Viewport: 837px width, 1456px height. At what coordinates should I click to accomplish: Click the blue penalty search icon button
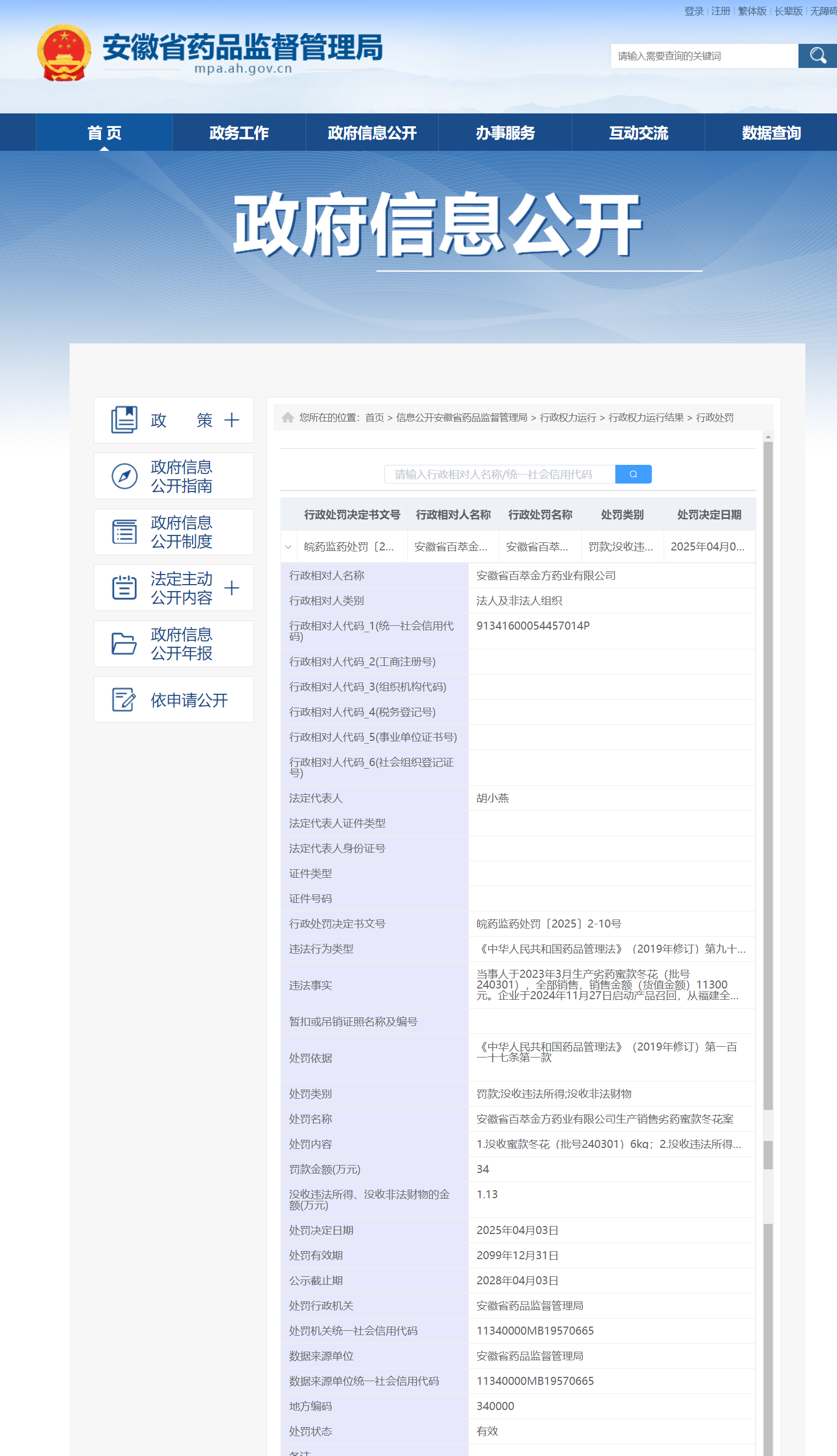tap(633, 474)
